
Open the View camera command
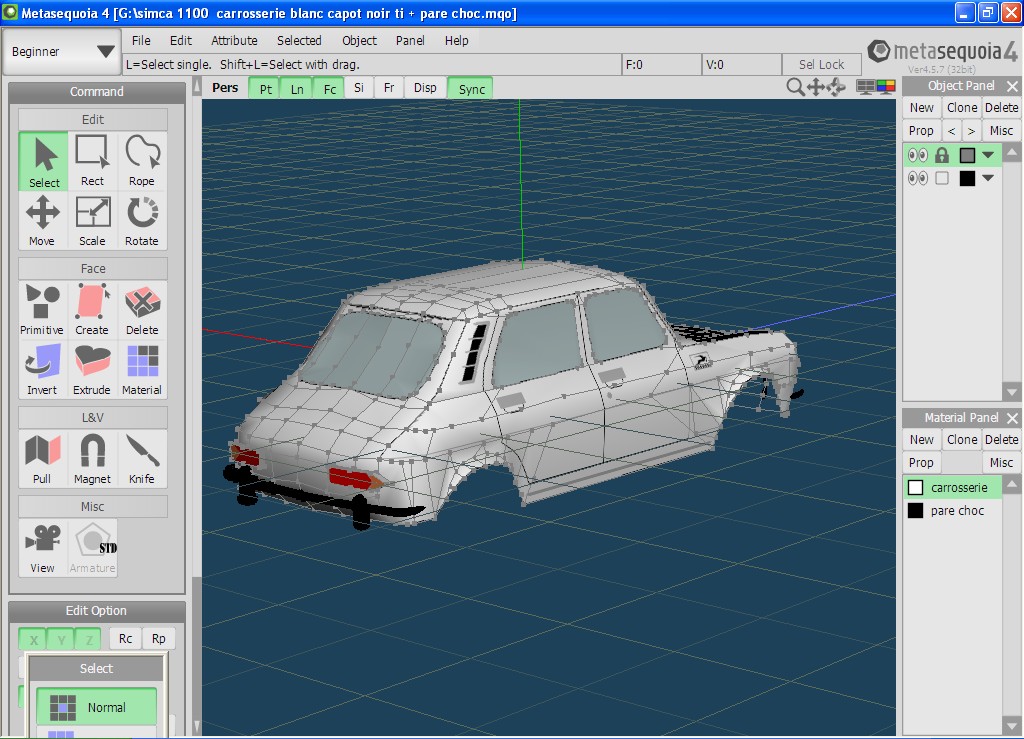pyautogui.click(x=43, y=548)
